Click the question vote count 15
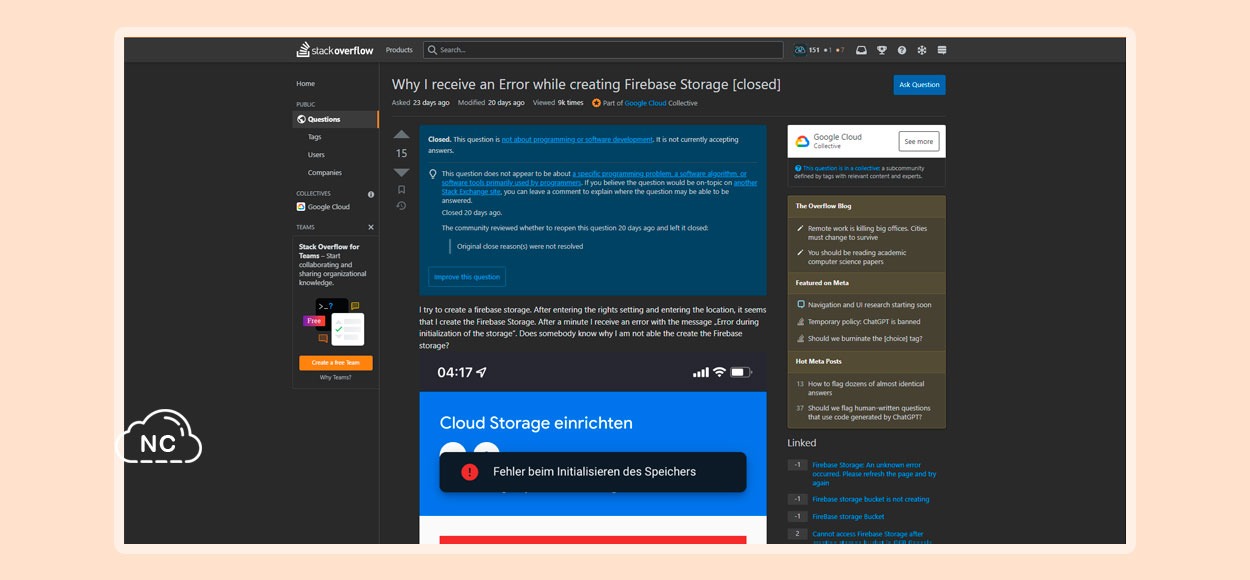 coord(401,153)
